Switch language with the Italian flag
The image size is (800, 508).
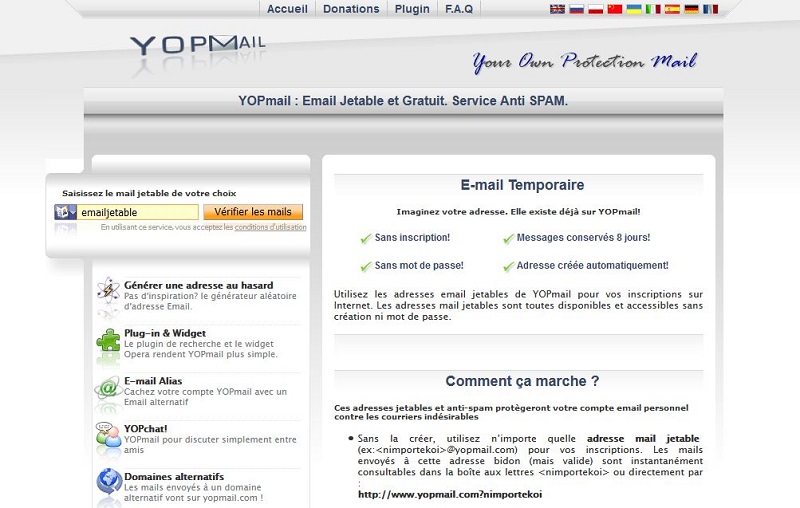click(x=653, y=9)
